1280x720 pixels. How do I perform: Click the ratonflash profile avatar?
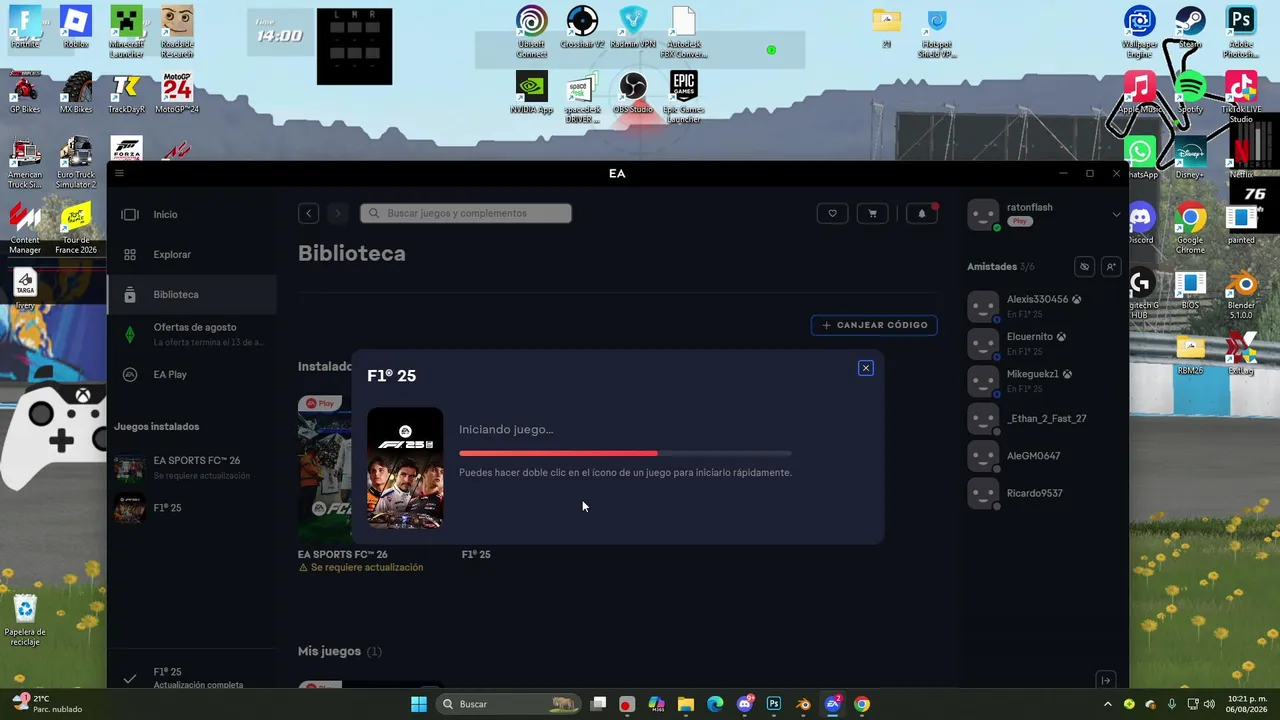point(983,214)
